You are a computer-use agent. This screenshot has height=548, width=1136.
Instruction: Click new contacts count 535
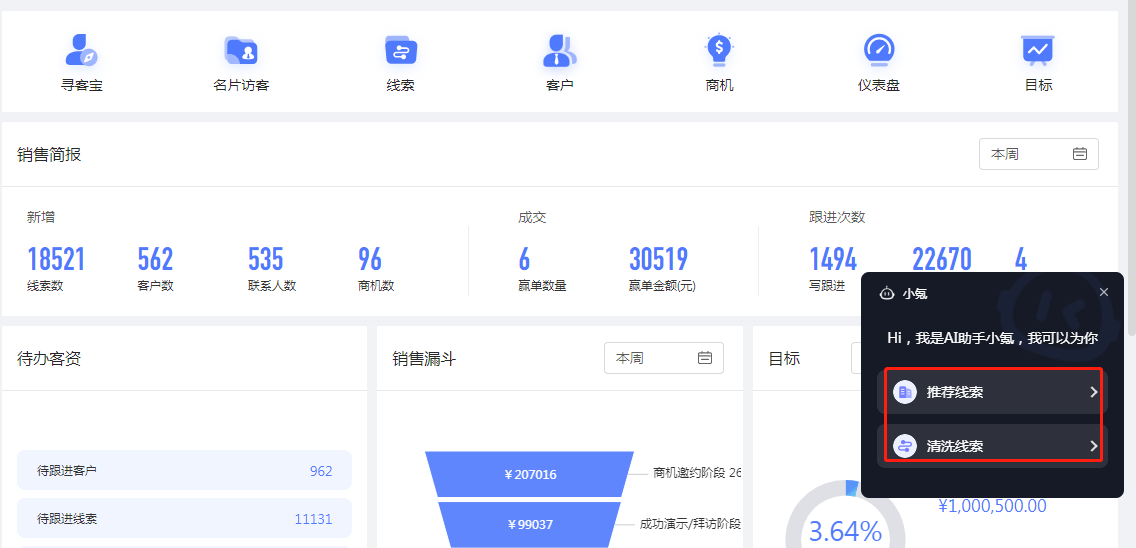coord(265,259)
